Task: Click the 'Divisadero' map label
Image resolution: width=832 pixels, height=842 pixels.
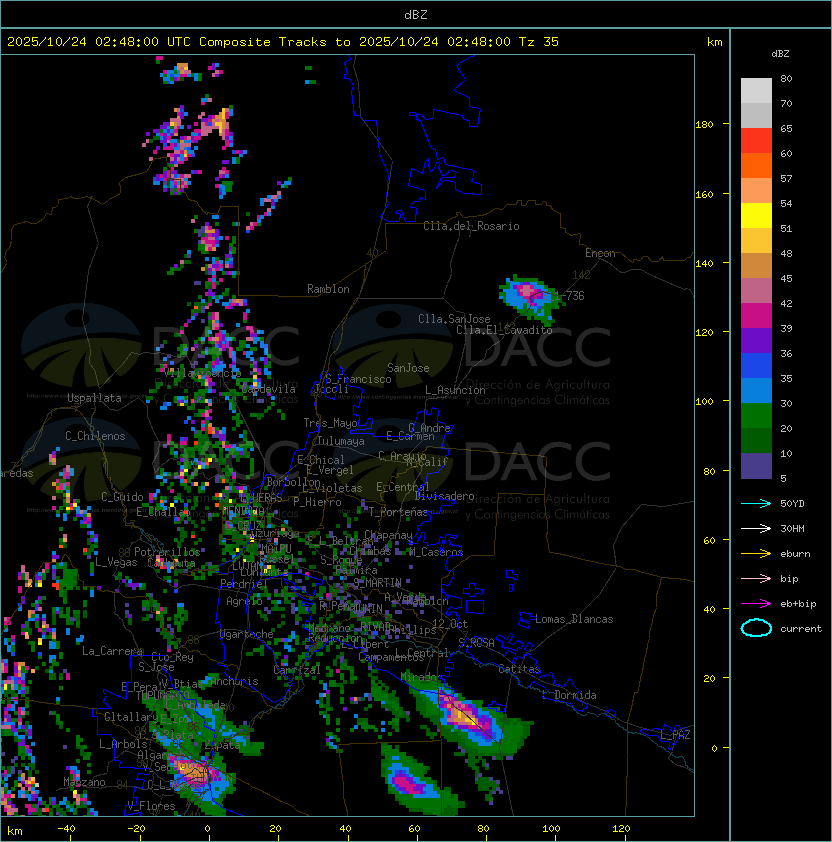Action: point(444,496)
